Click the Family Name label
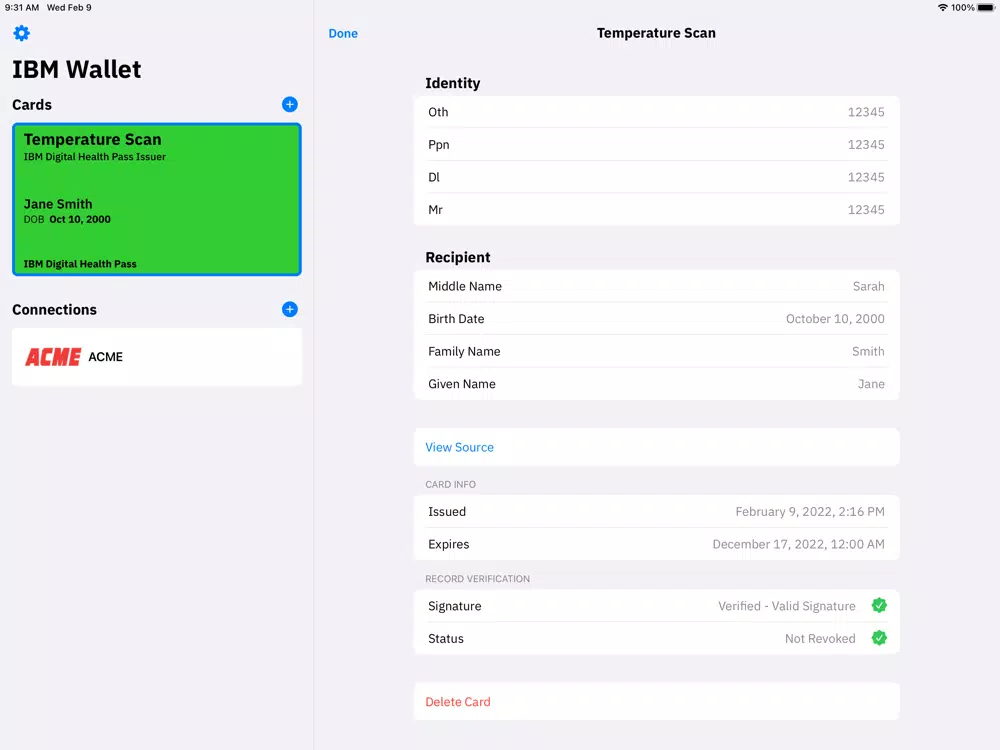This screenshot has height=750, width=1000. (464, 351)
